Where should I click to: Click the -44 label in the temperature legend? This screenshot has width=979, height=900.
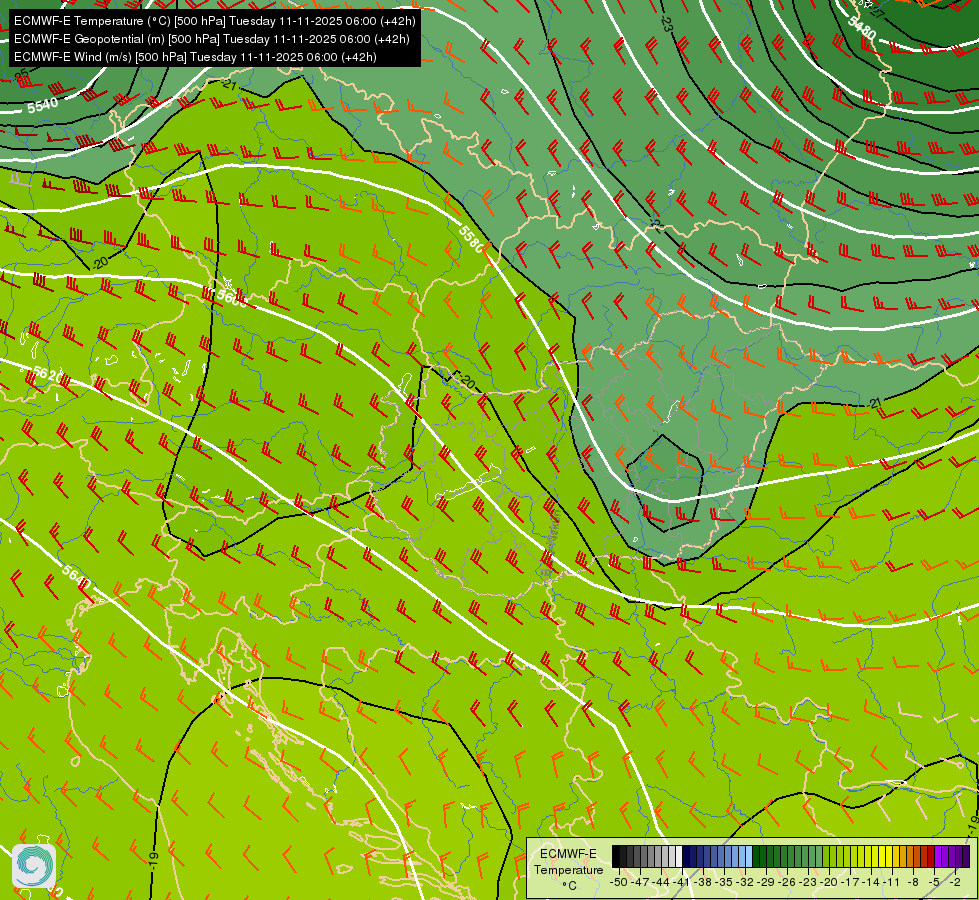pos(661,882)
